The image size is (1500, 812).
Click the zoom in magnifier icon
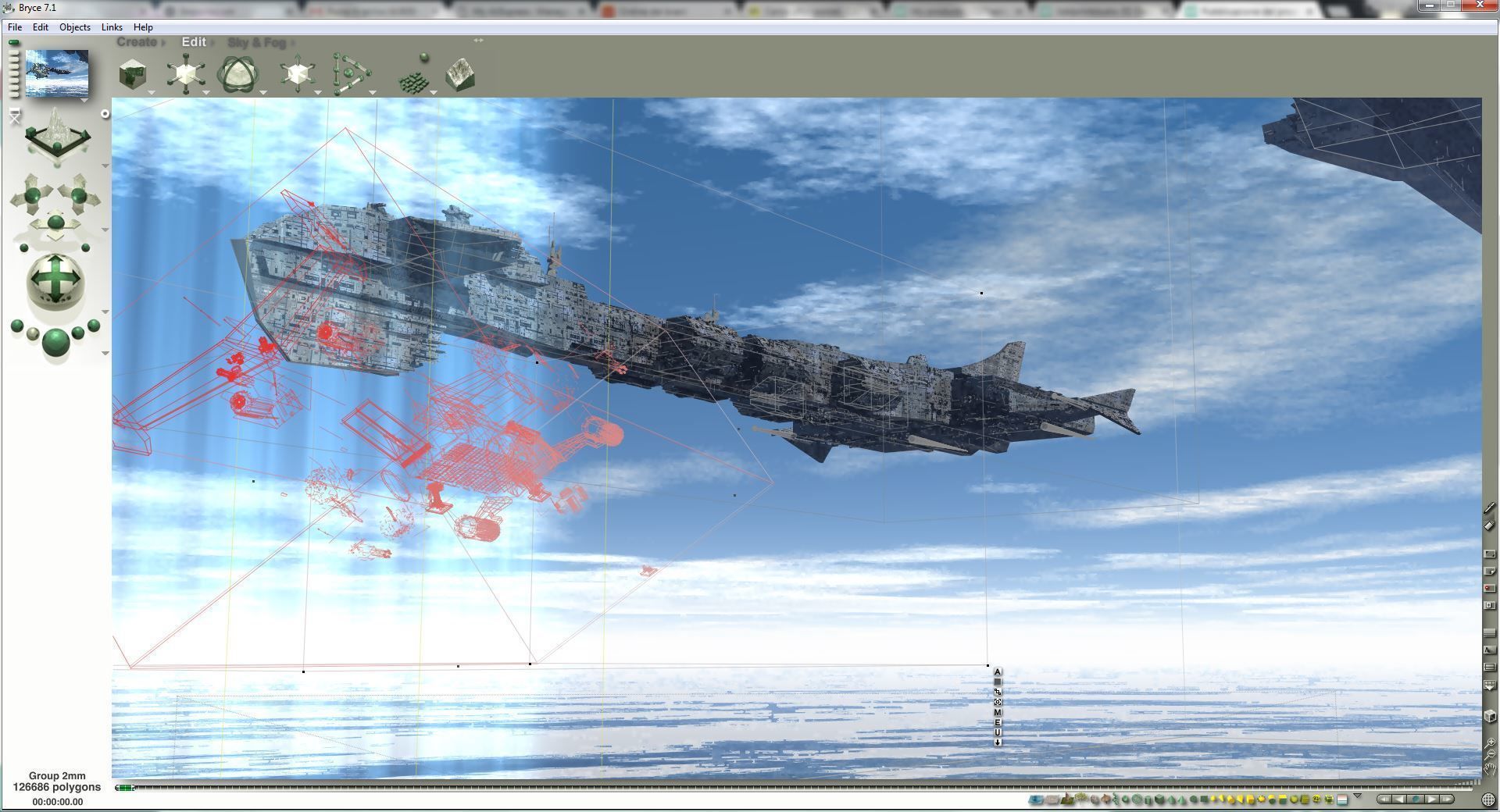coord(1490,742)
